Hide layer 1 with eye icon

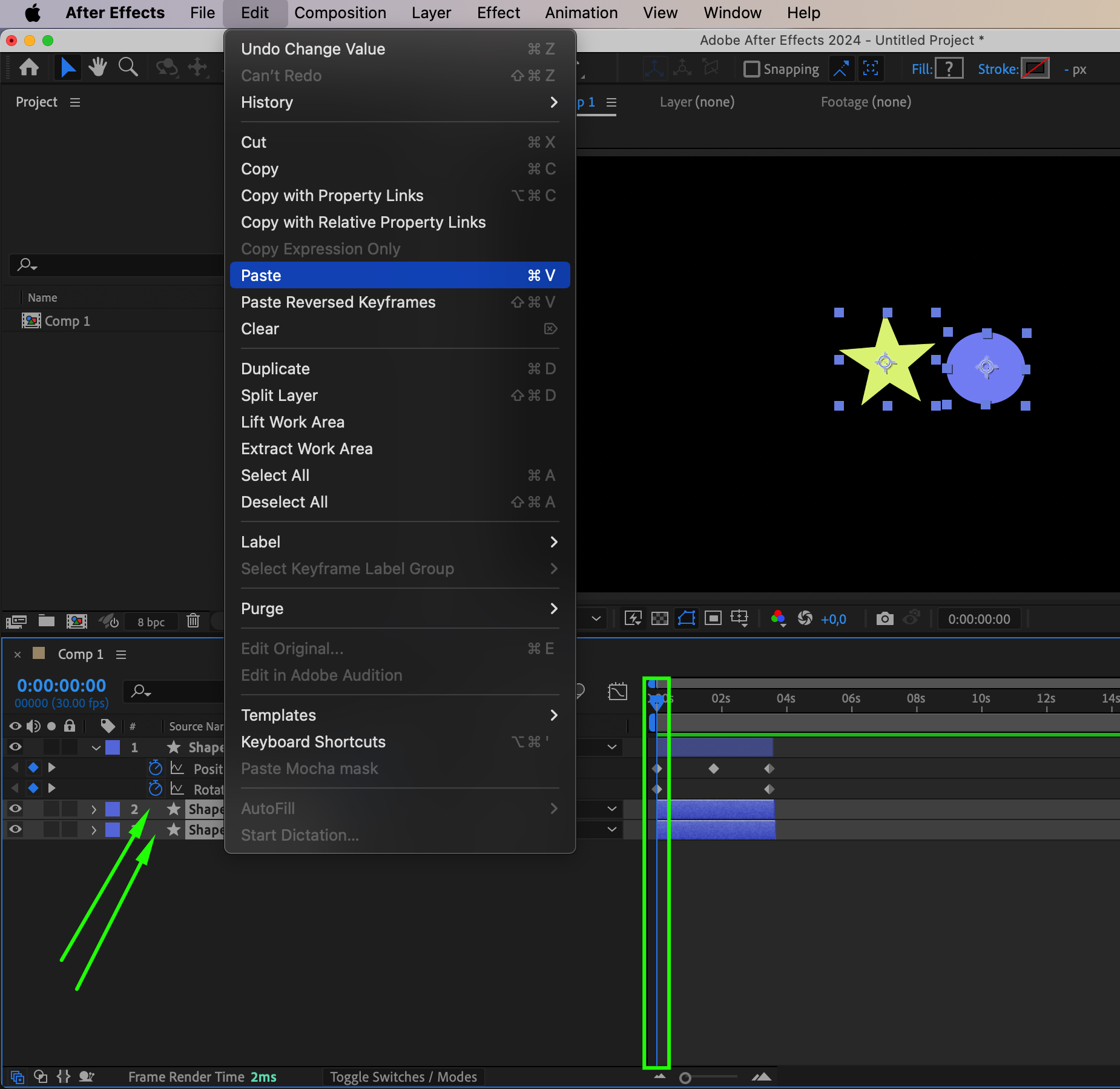click(15, 747)
